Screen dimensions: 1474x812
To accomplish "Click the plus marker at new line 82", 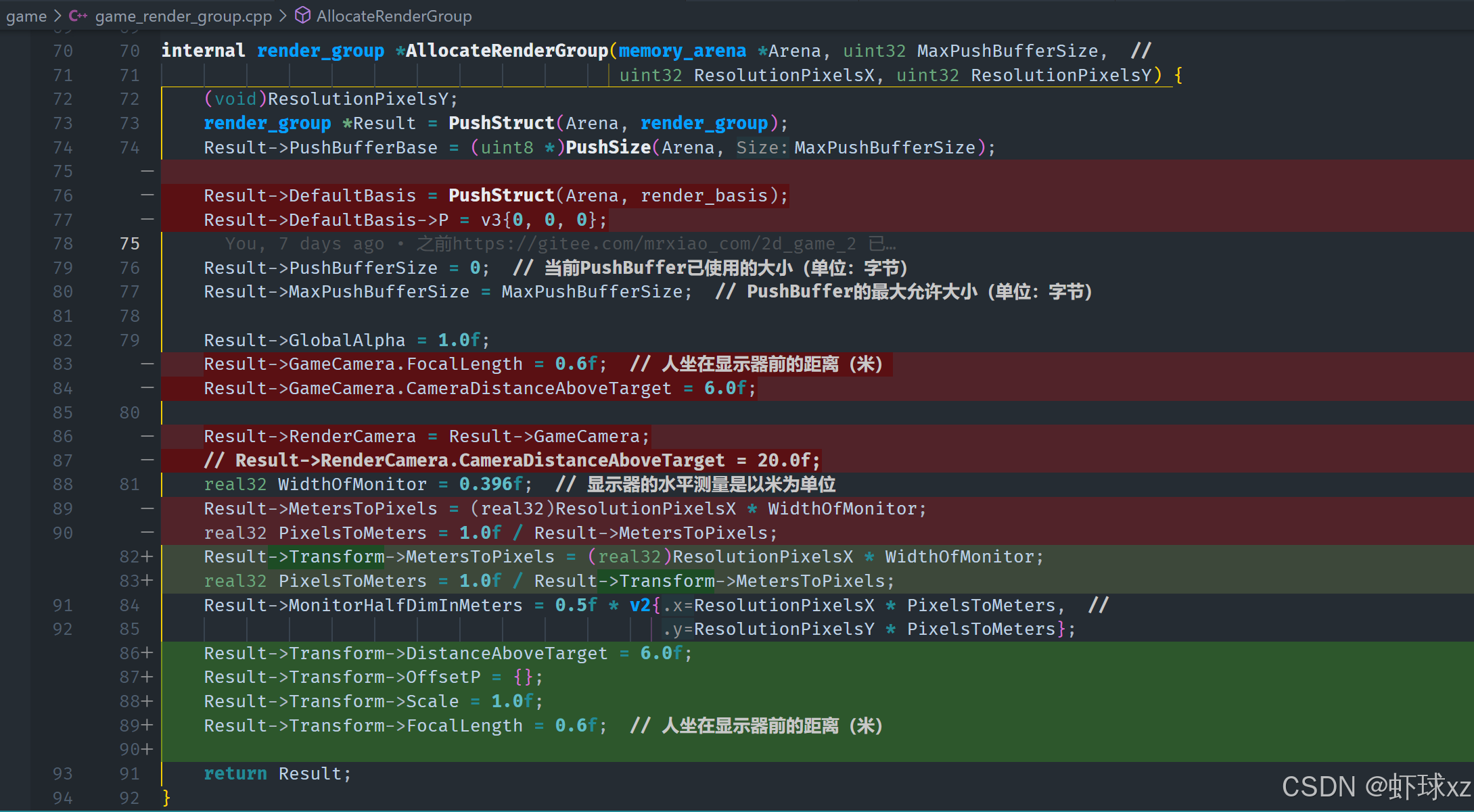I will coord(147,556).
